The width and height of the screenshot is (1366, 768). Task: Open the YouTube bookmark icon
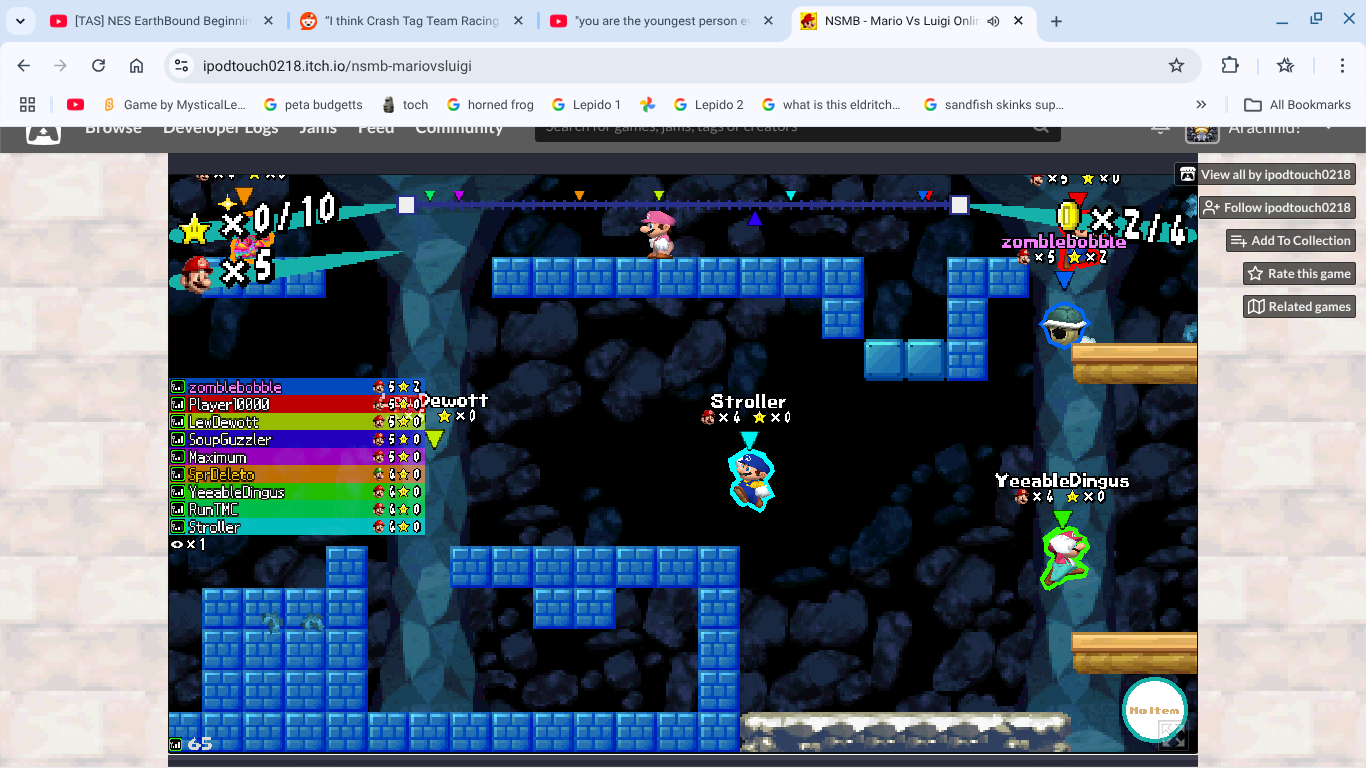coord(75,104)
